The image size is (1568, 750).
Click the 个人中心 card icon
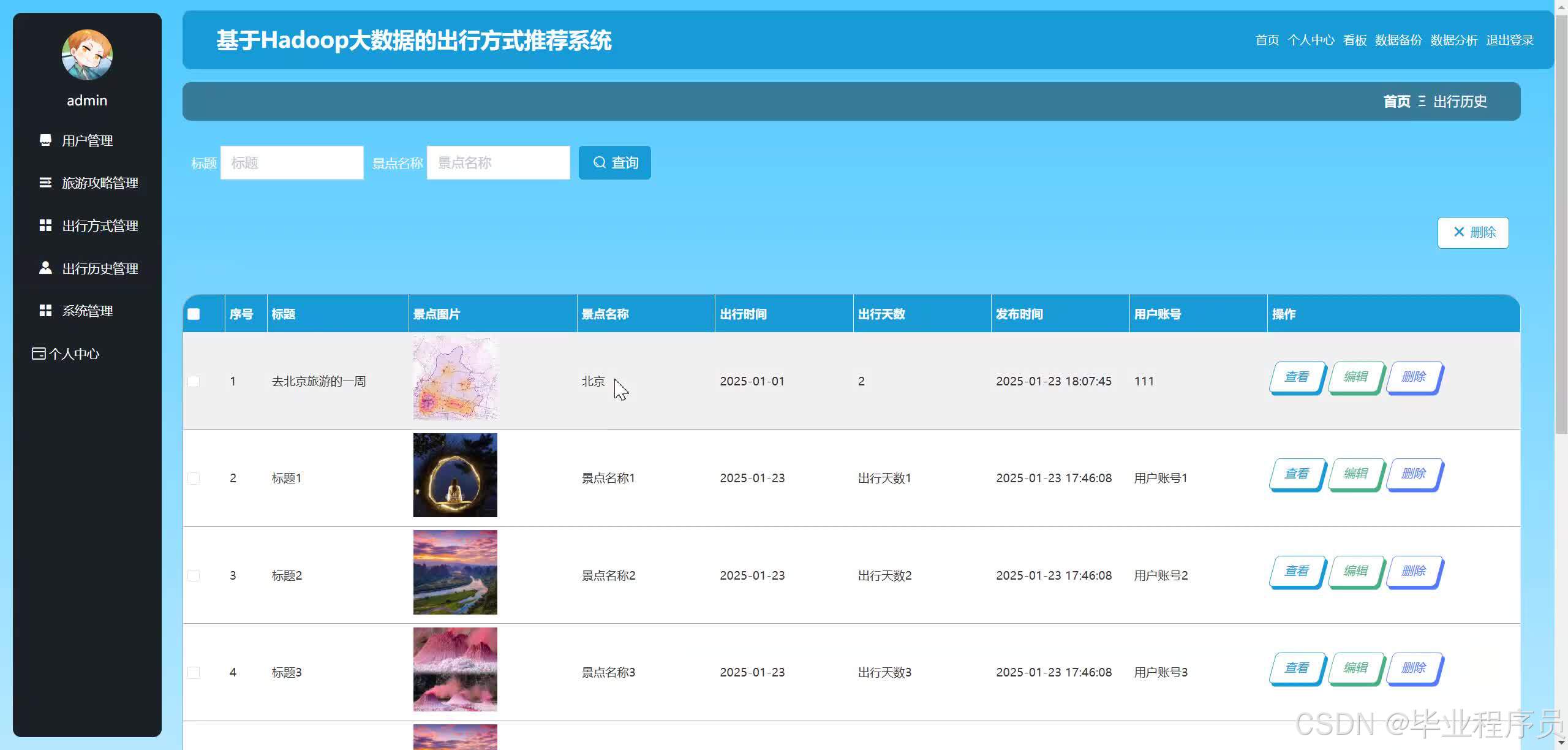pos(39,354)
